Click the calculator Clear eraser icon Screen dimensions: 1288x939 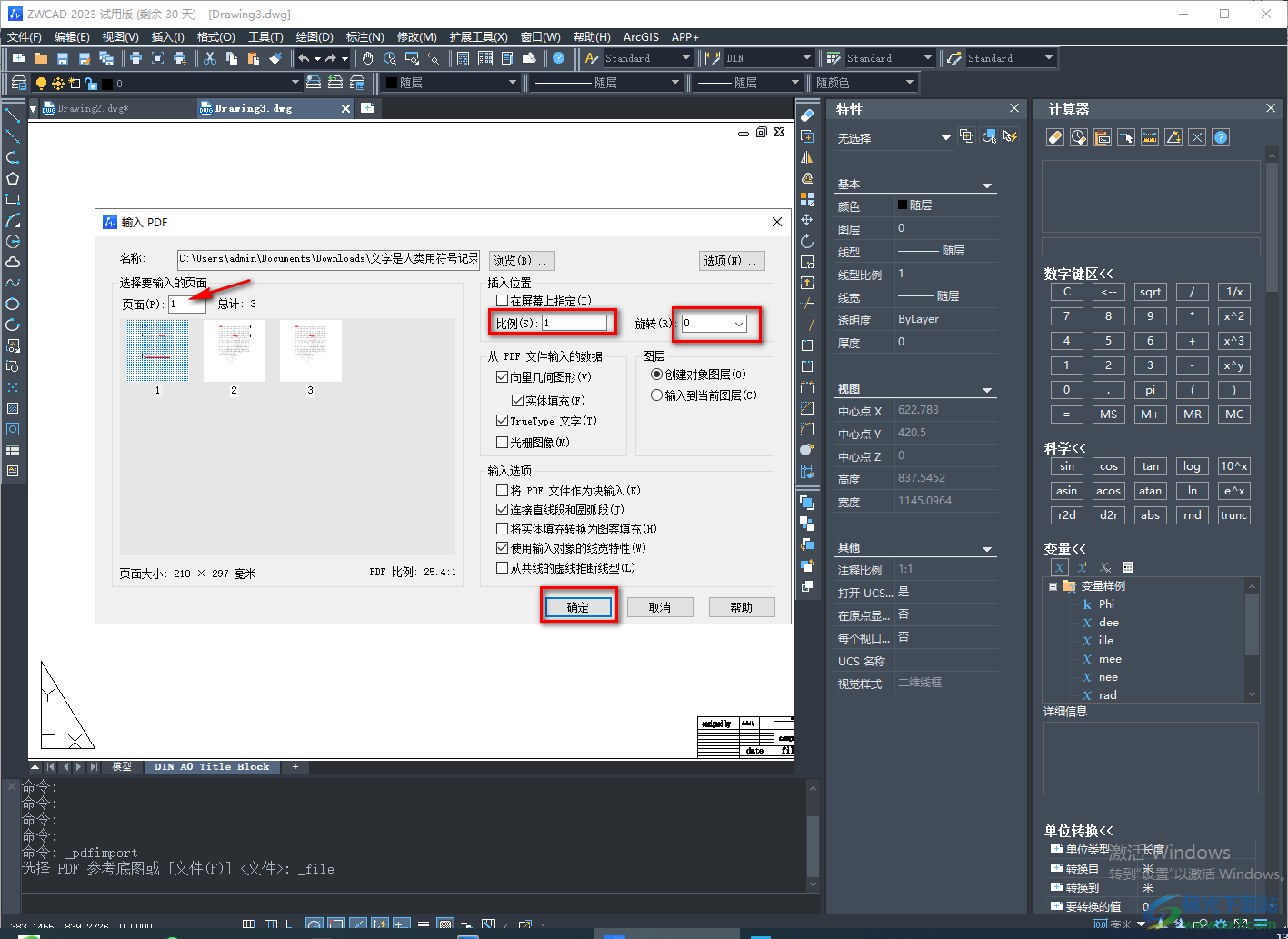tap(1055, 138)
